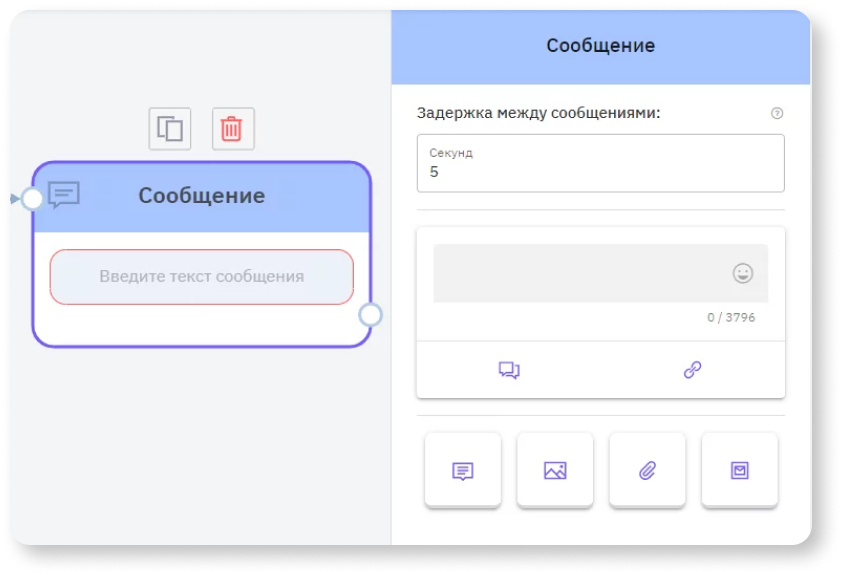Add an image block to the message
The height and width of the screenshot is (575, 842).
pos(555,470)
